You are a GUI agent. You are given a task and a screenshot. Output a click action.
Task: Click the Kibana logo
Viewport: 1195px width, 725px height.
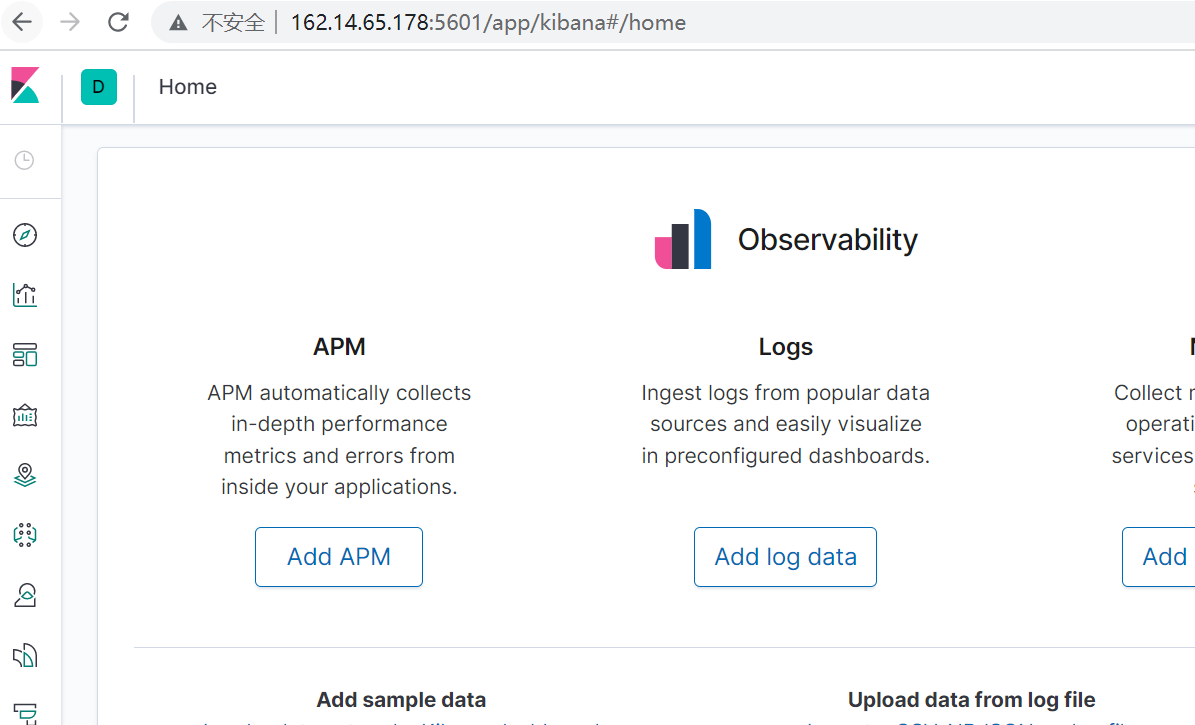25,85
